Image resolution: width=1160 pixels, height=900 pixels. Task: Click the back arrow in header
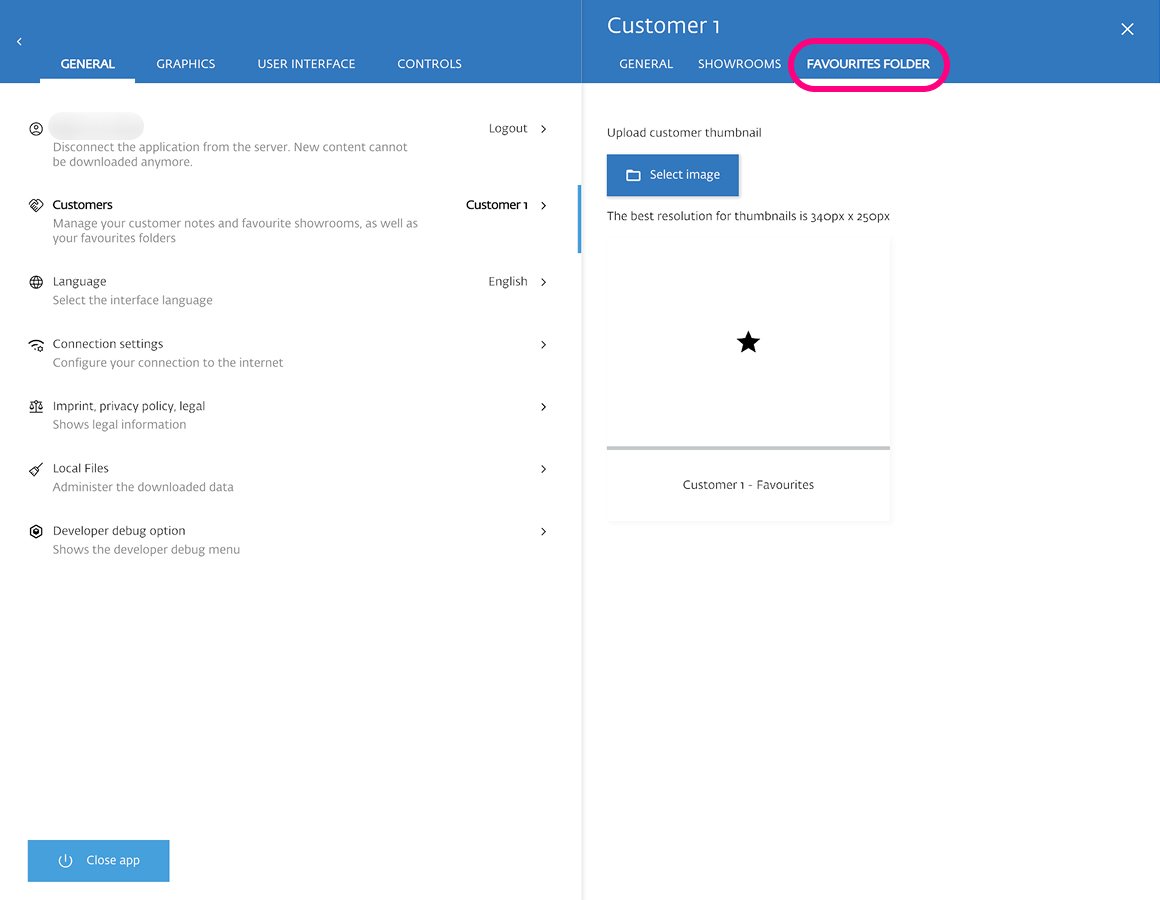point(19,41)
